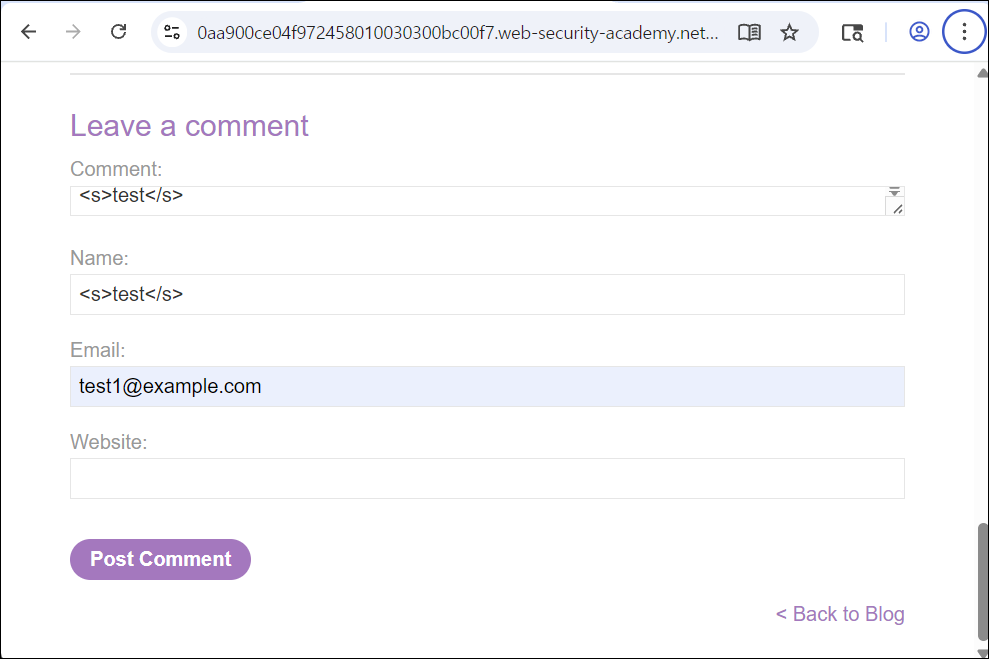The width and height of the screenshot is (989, 659).
Task: Go back to the previous page
Action: pyautogui.click(x=28, y=32)
